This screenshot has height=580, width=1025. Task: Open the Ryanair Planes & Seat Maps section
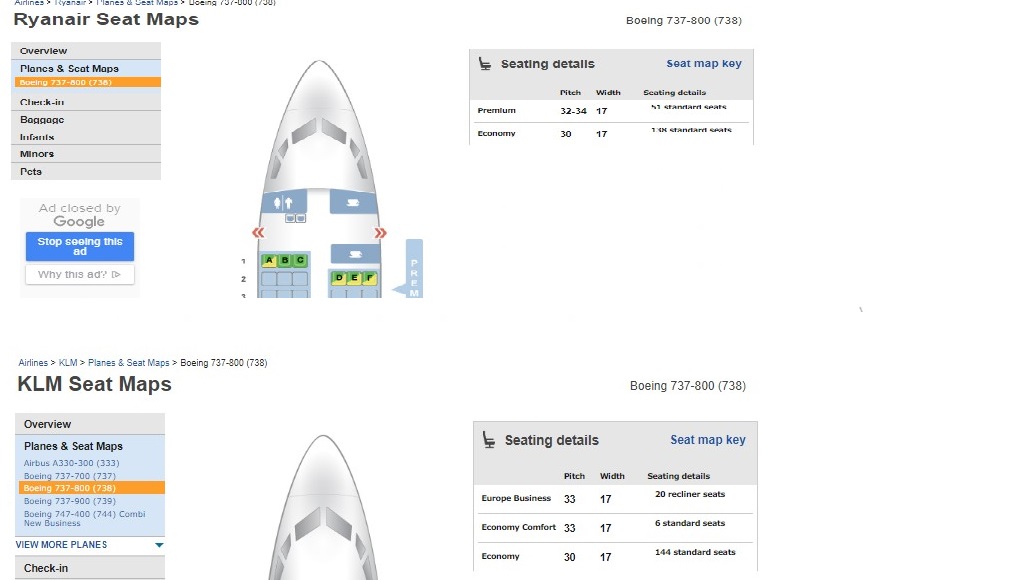point(69,69)
